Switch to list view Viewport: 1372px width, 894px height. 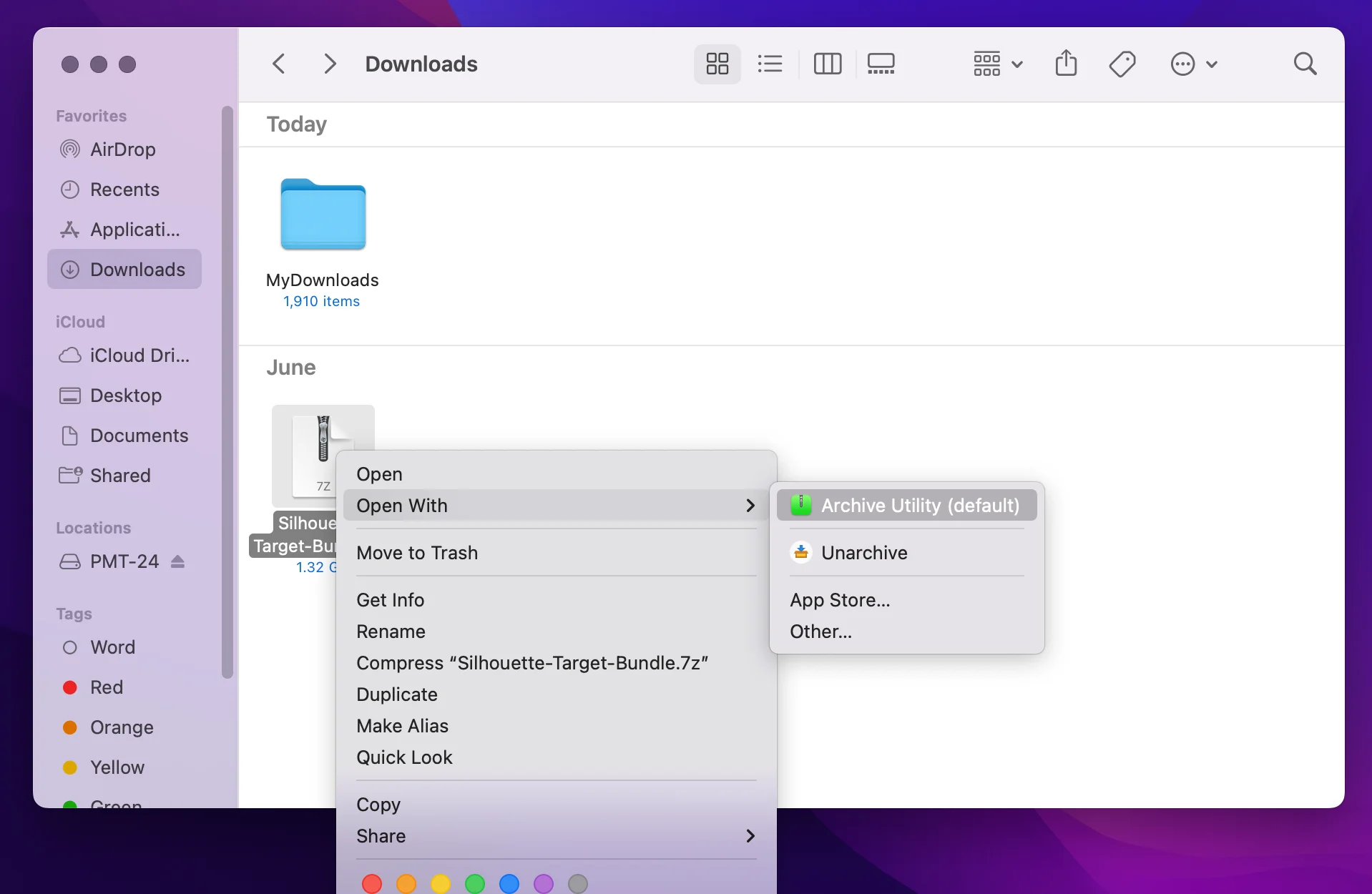click(x=770, y=64)
